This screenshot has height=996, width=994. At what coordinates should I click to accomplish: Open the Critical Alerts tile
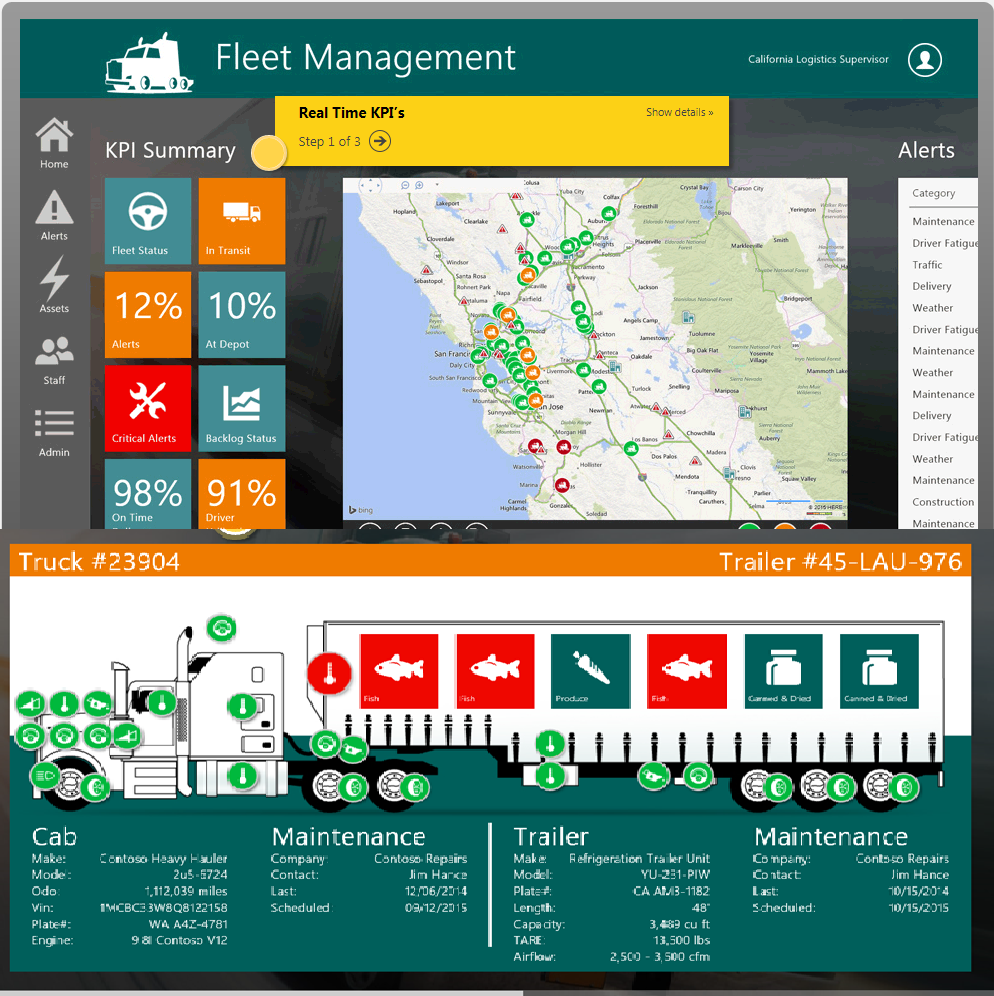tap(148, 408)
